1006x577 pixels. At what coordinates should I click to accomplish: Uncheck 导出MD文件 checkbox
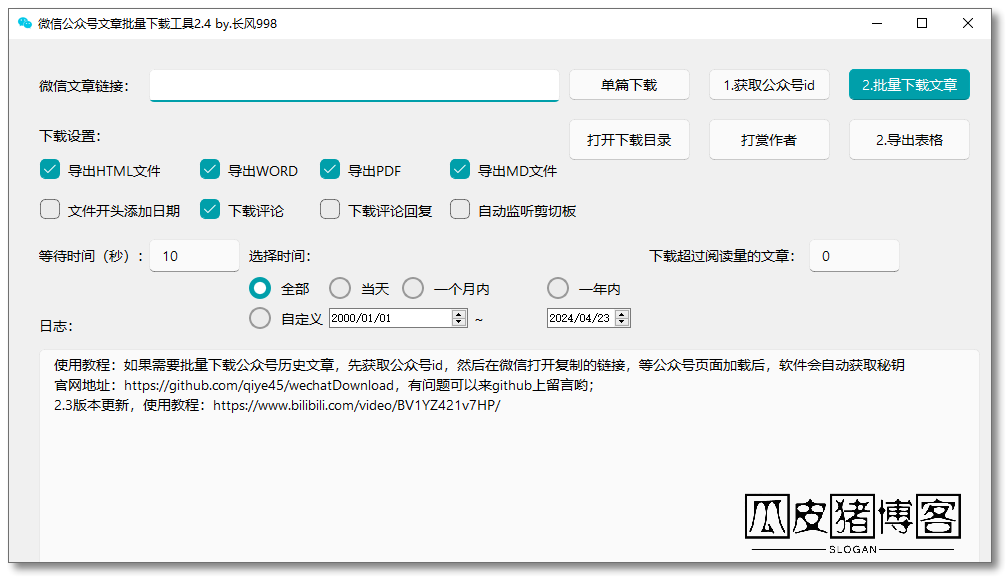click(460, 170)
